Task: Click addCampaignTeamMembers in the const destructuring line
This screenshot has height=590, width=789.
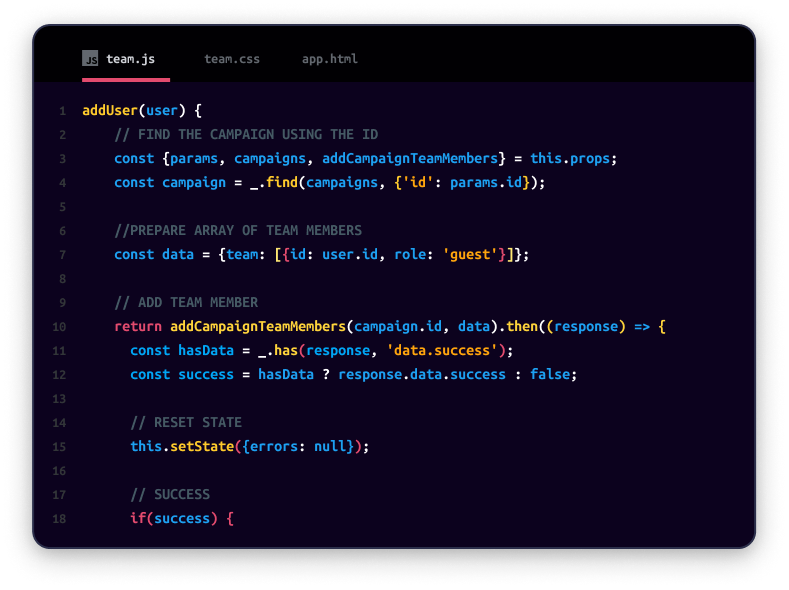Action: coord(409,158)
